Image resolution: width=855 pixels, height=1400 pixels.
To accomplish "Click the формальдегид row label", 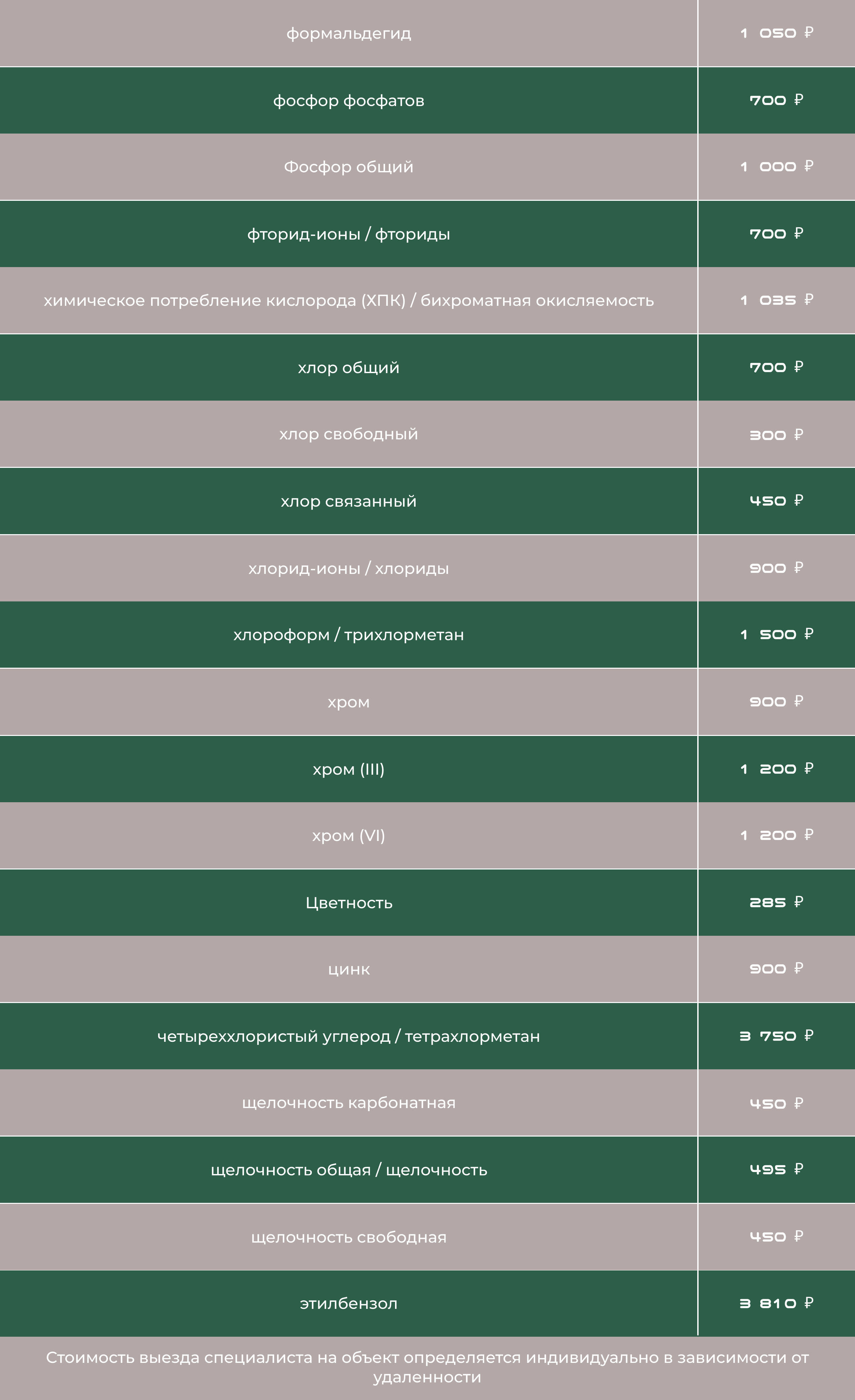I will (348, 33).
